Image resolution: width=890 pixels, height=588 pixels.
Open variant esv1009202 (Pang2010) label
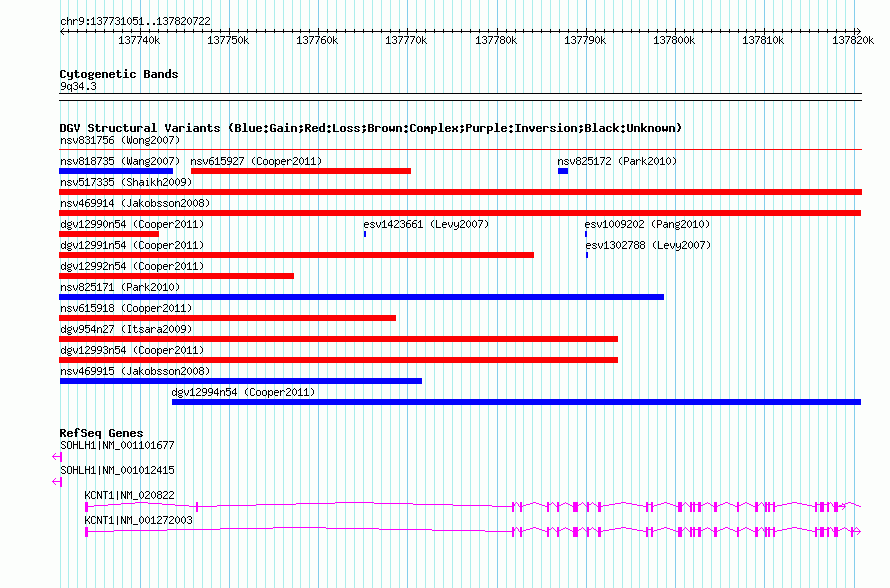pyautogui.click(x=647, y=224)
